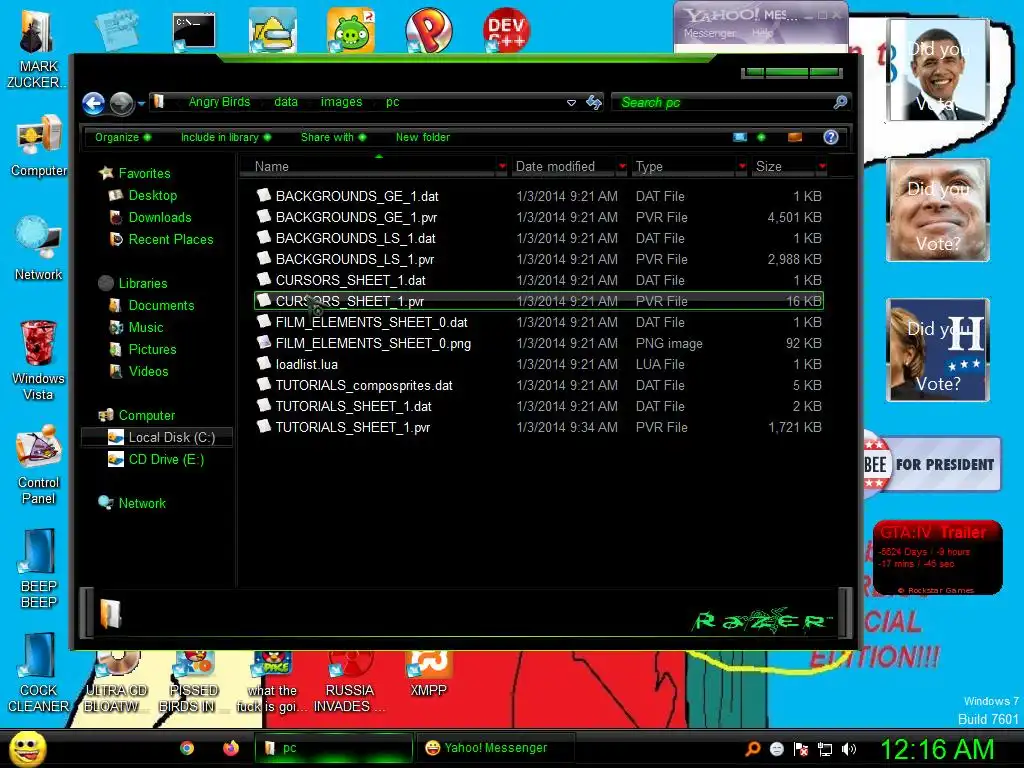The height and width of the screenshot is (768, 1024).
Task: Click the images breadcrumb segment
Action: 341,102
